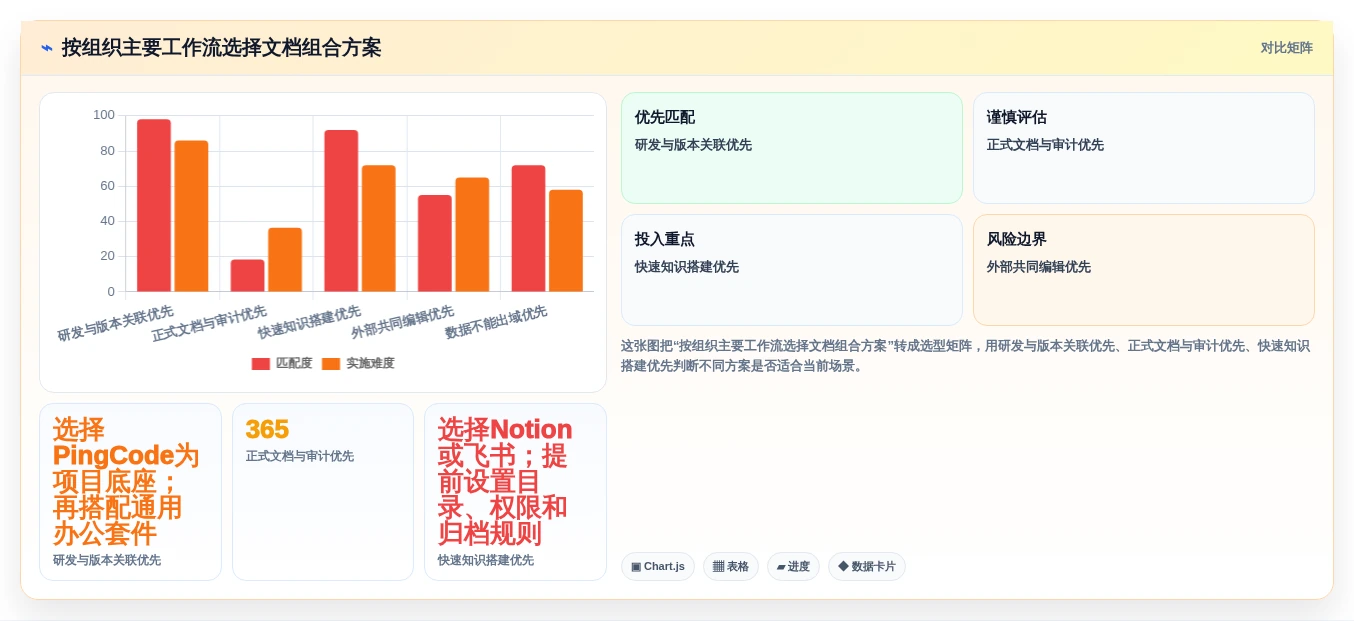The height and width of the screenshot is (621, 1354).
Task: Click the red 匹配度 bar for 外部共同编辑优先
Action: point(435,244)
